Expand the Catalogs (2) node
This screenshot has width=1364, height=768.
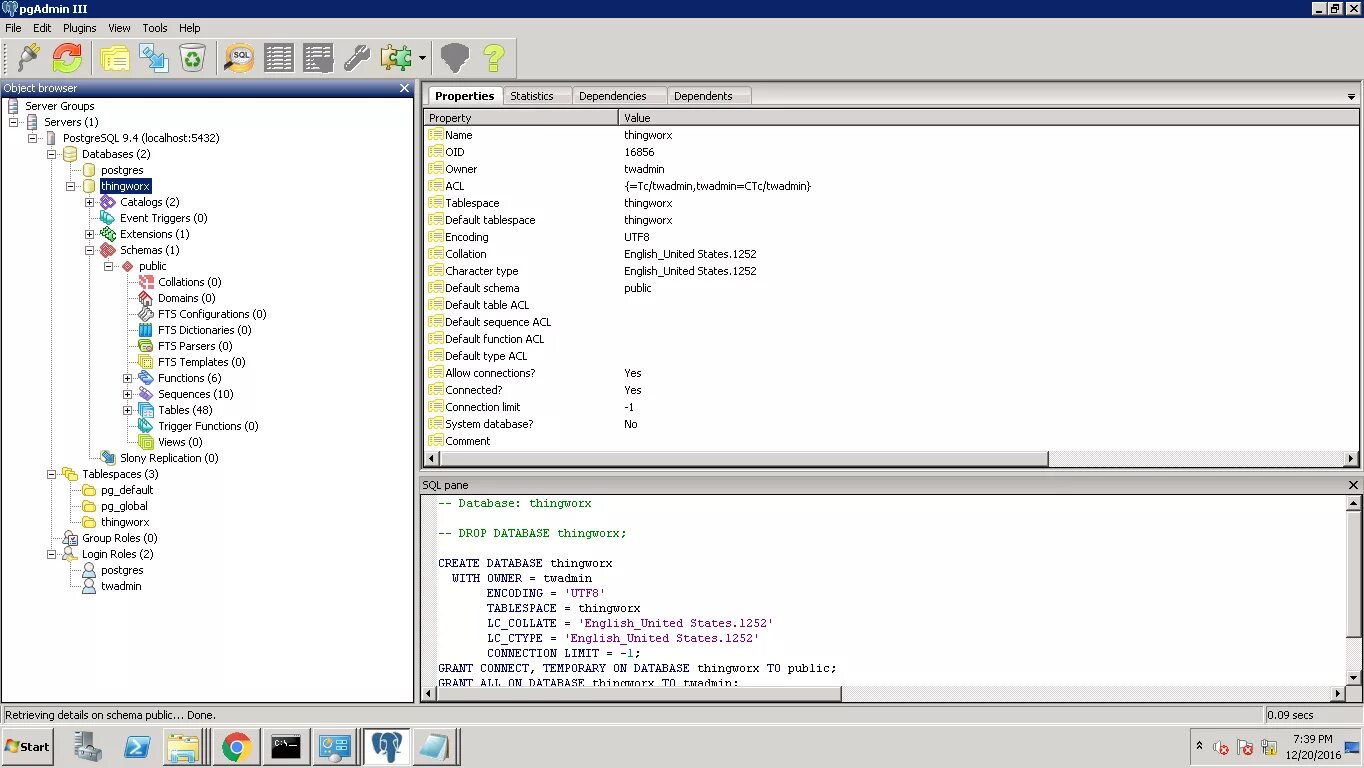[x=90, y=202]
